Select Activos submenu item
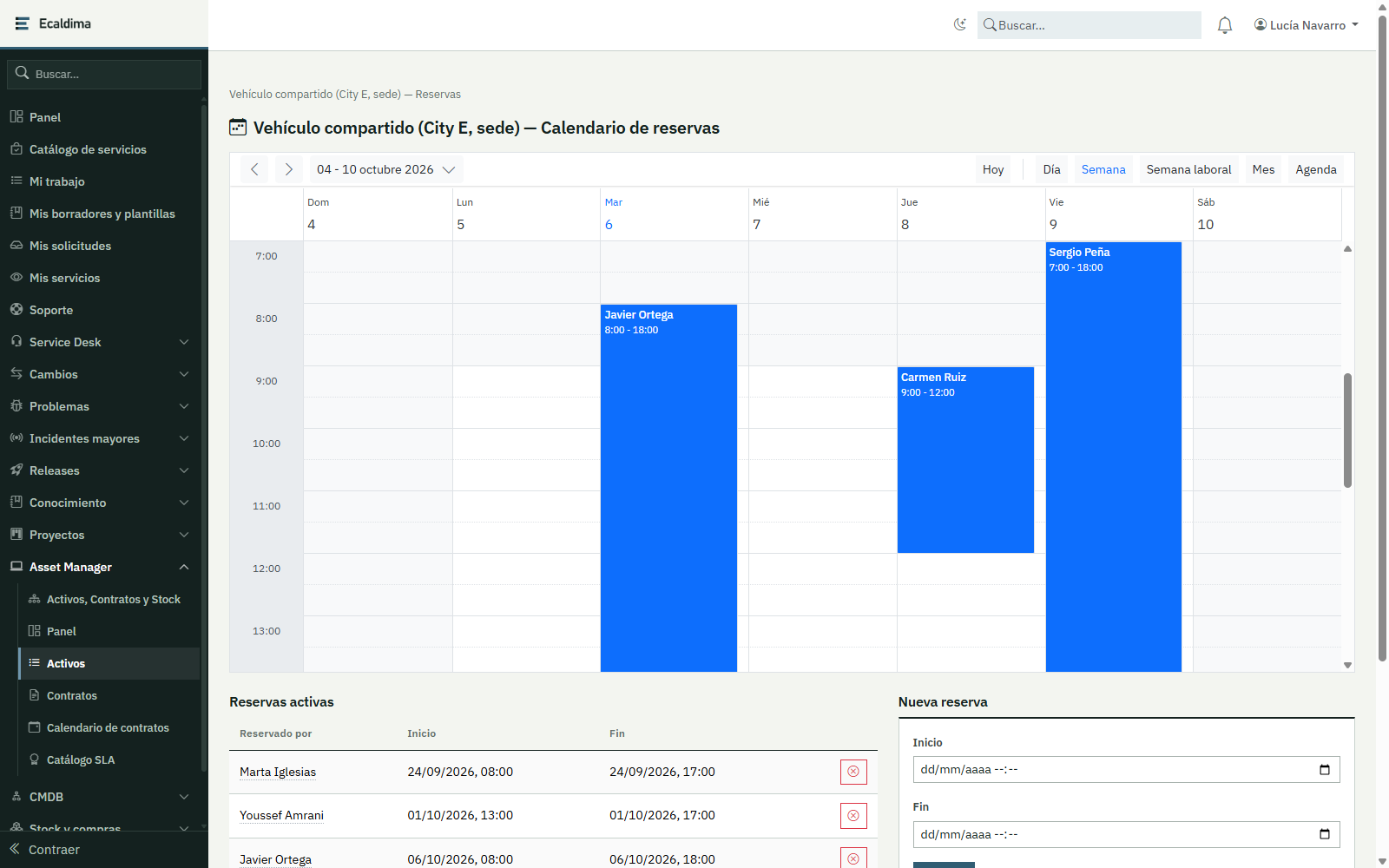This screenshot has width=1389, height=868. (x=109, y=663)
